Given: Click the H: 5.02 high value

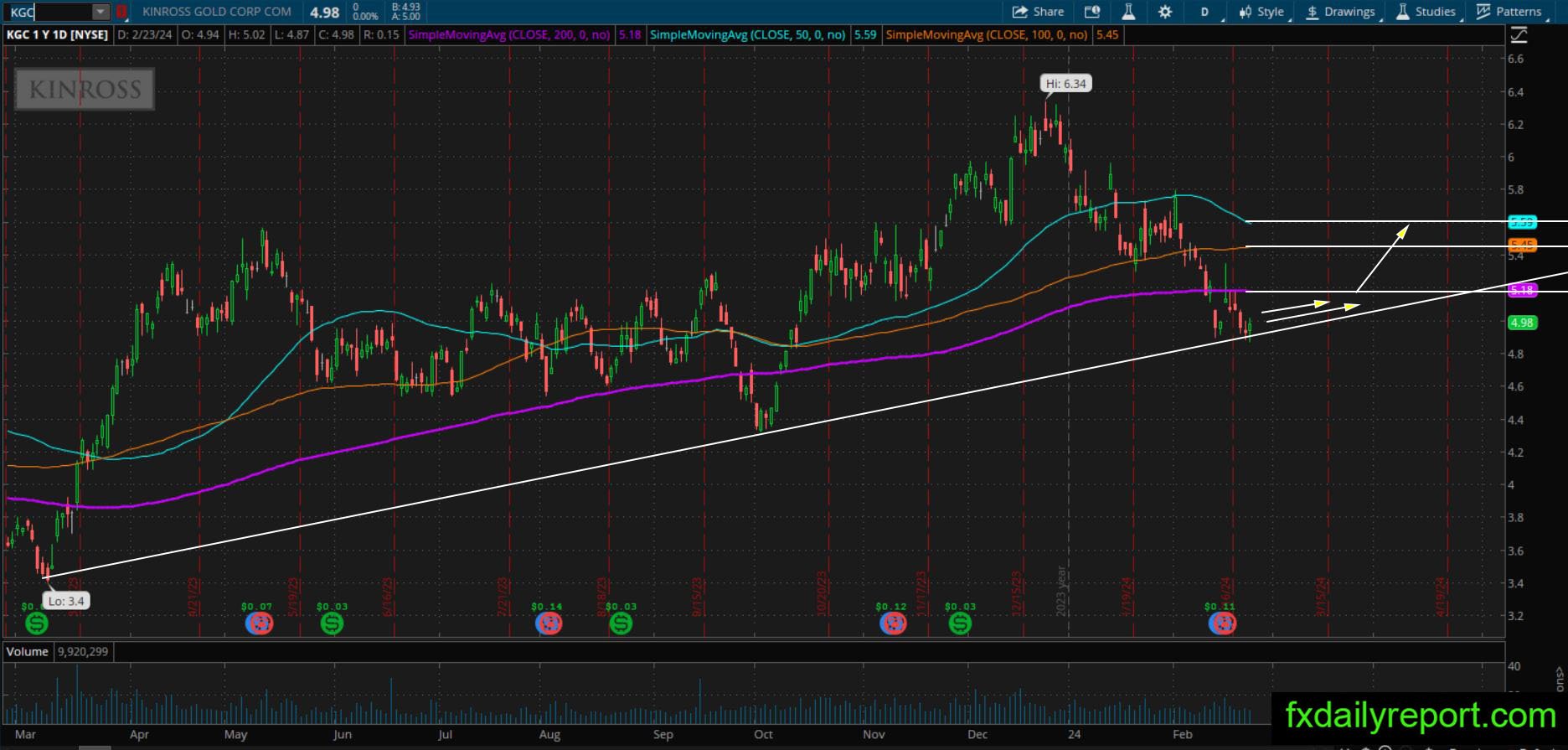Looking at the screenshot, I should [246, 35].
